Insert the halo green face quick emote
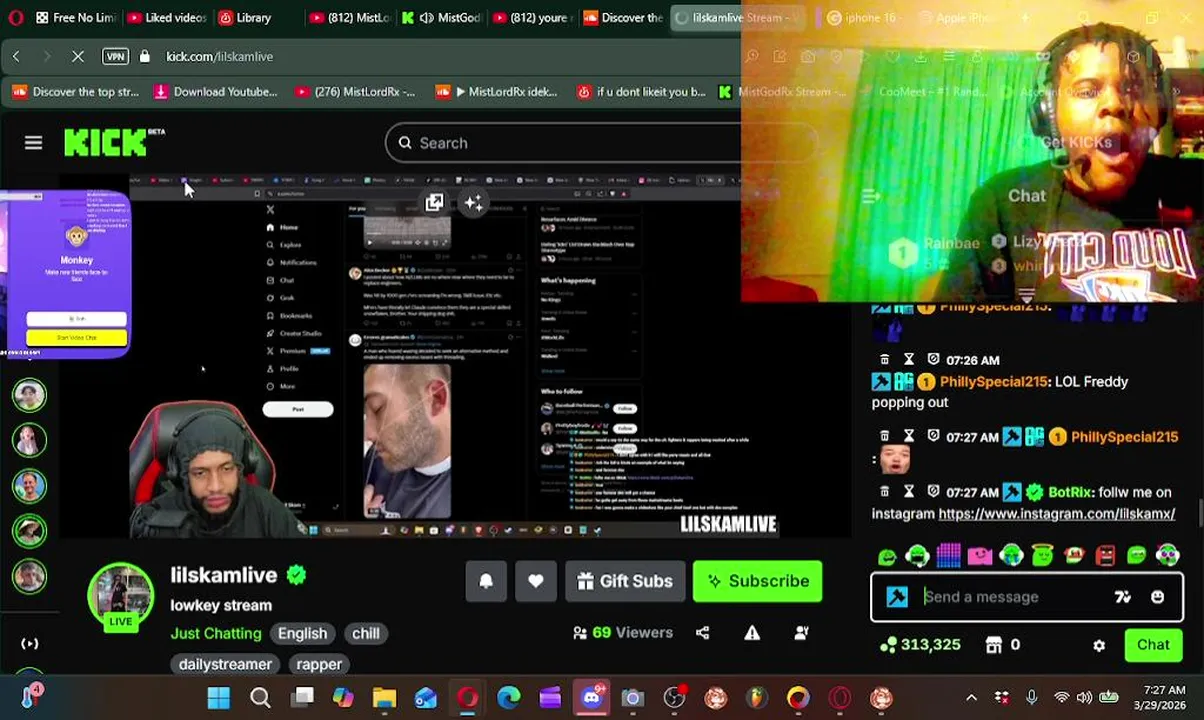This screenshot has height=720, width=1204. click(1043, 553)
